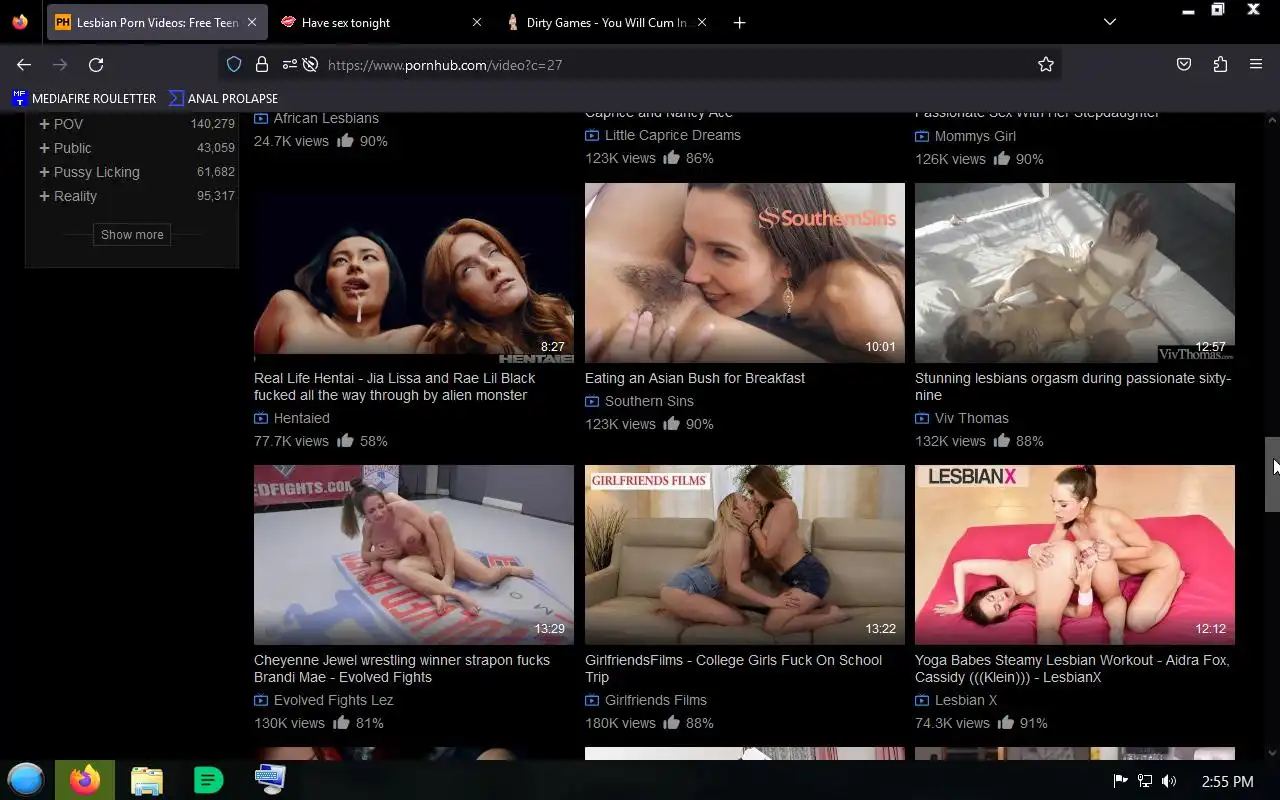Switch to the middle browser tab
This screenshot has height=800, width=1280.
(x=381, y=22)
